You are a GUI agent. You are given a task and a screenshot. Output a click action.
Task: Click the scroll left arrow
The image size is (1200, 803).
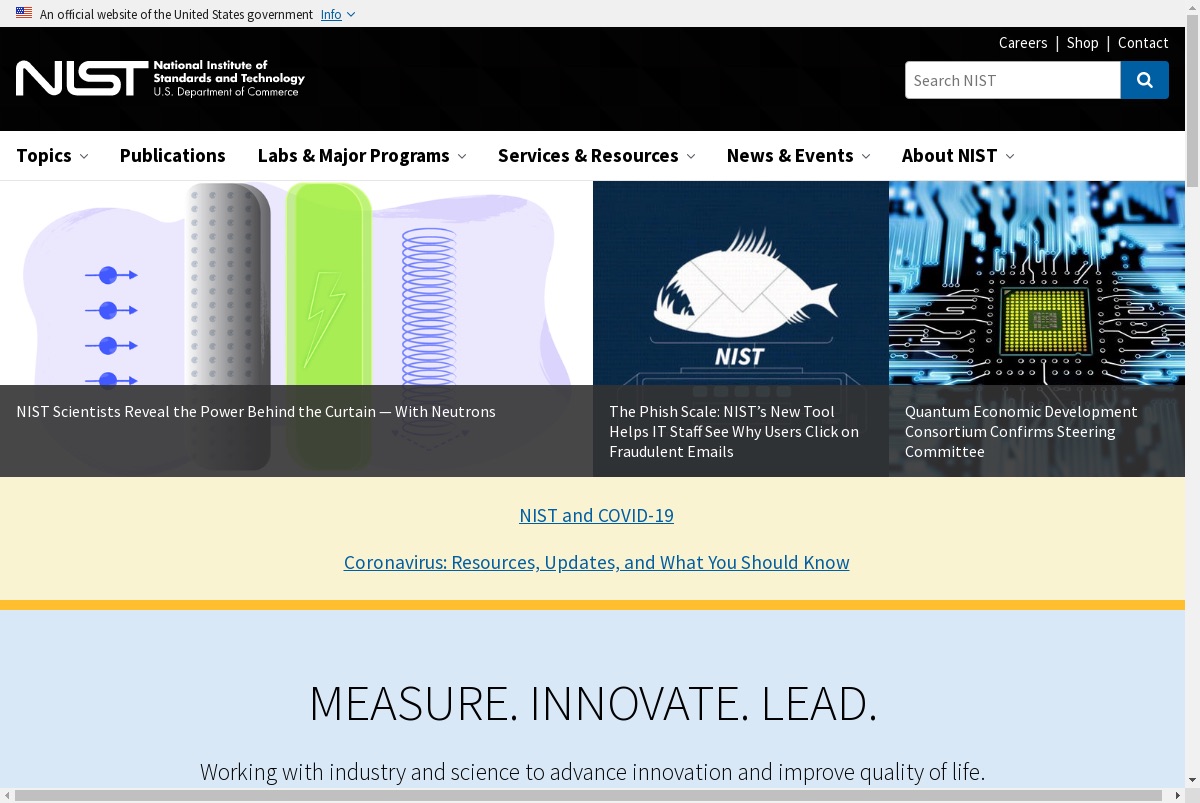(7, 795)
